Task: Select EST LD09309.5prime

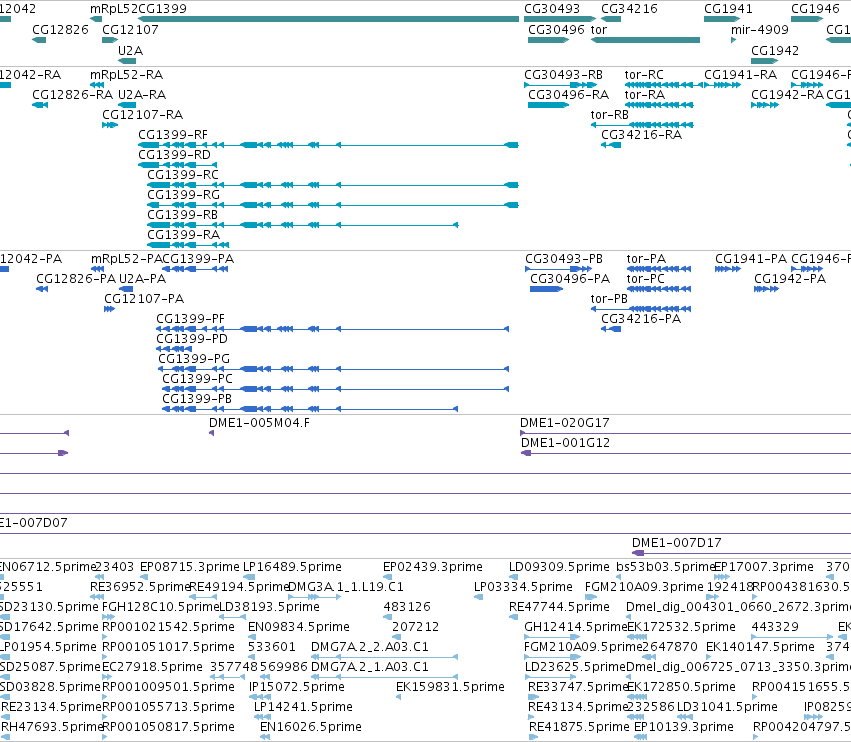Action: tap(559, 567)
